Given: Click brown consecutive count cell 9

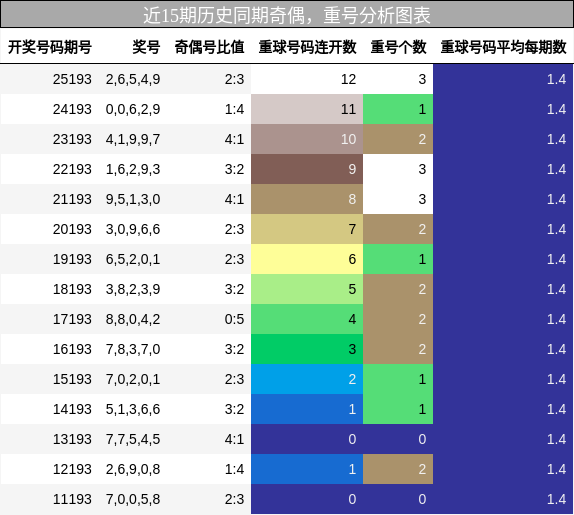Looking at the screenshot, I should coord(307,169).
